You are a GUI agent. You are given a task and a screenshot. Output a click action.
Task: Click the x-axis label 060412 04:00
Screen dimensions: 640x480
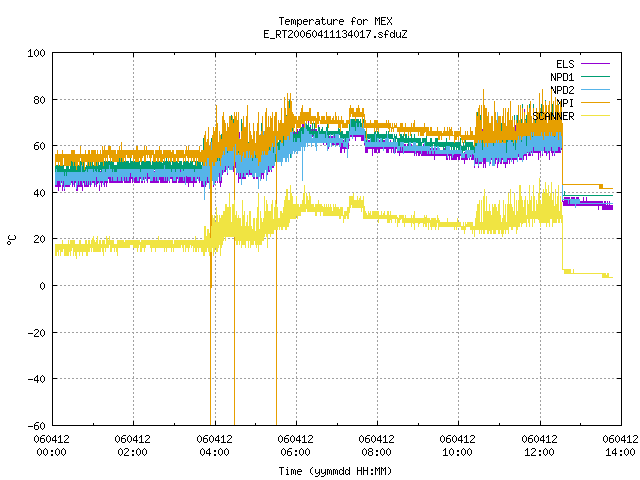(x=214, y=446)
